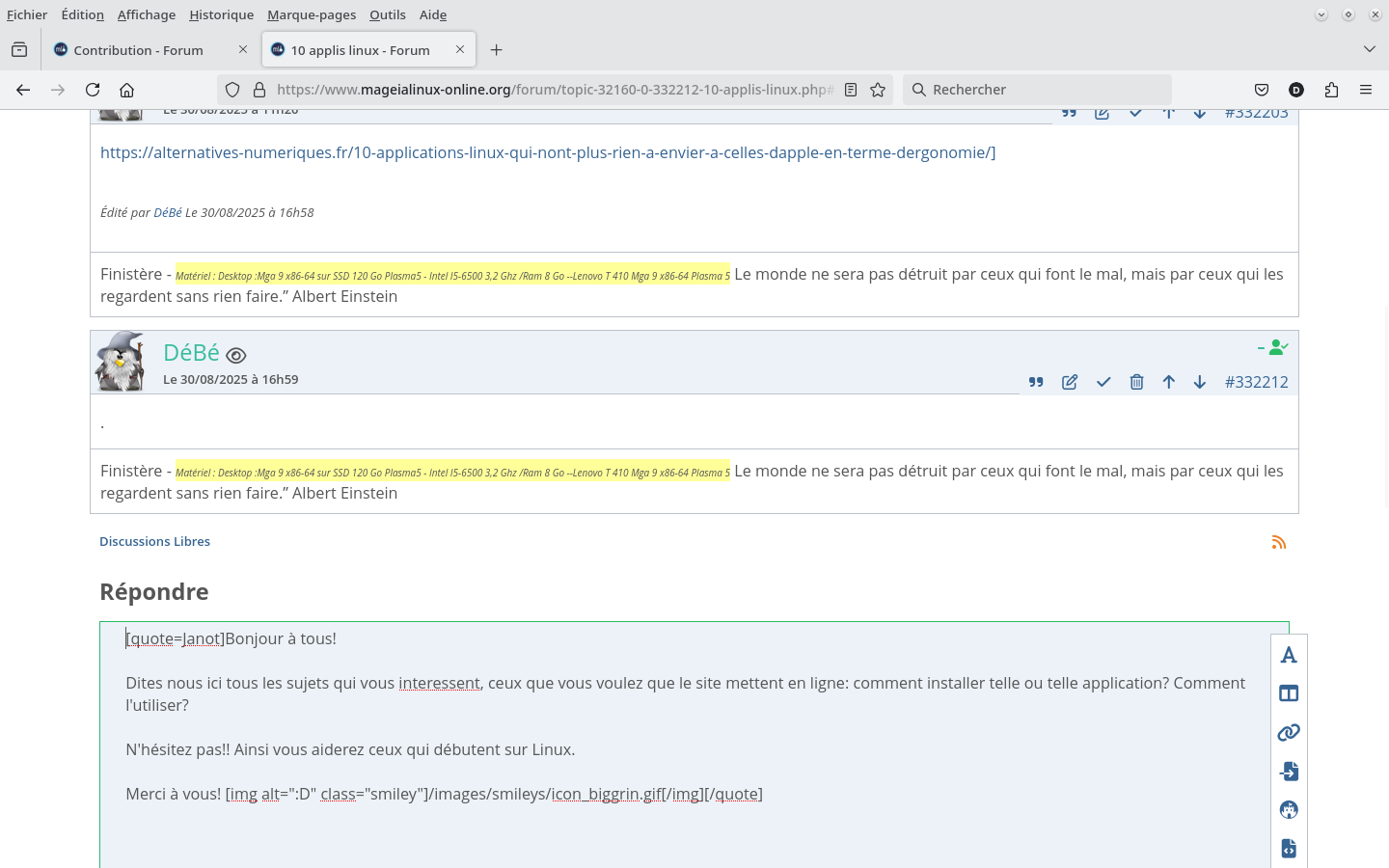Image resolution: width=1389 pixels, height=868 pixels.
Task: Click the file import icon in editor sidebar
Action: tap(1289, 772)
